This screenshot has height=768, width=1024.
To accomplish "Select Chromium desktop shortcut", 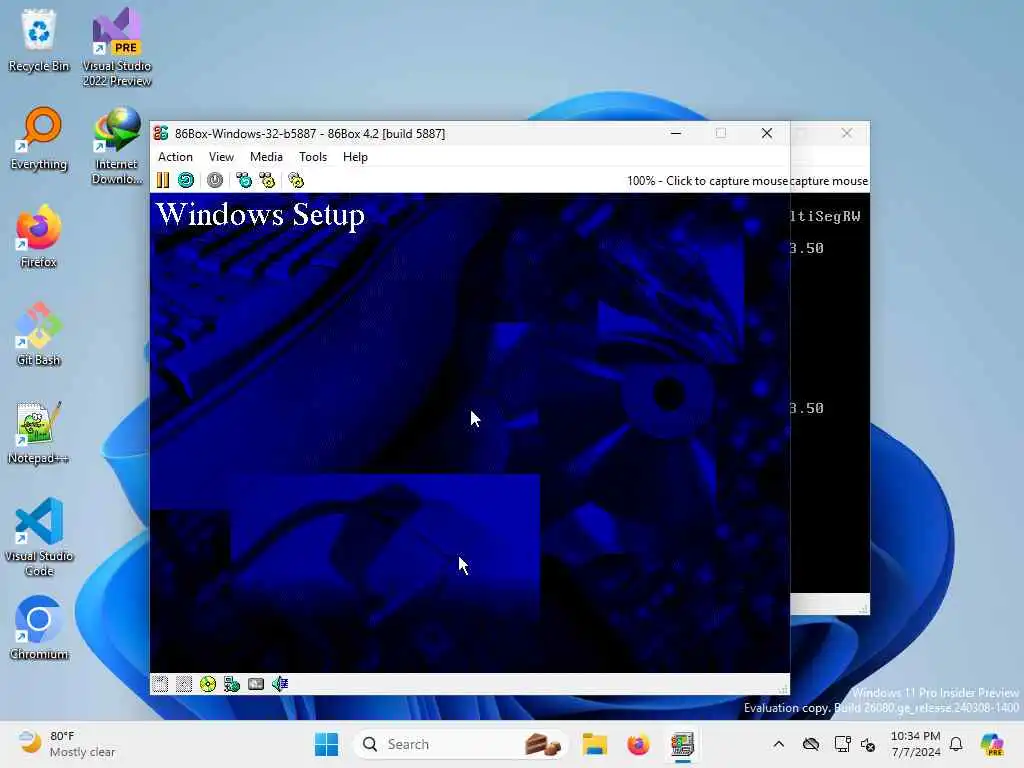I will 39,628.
